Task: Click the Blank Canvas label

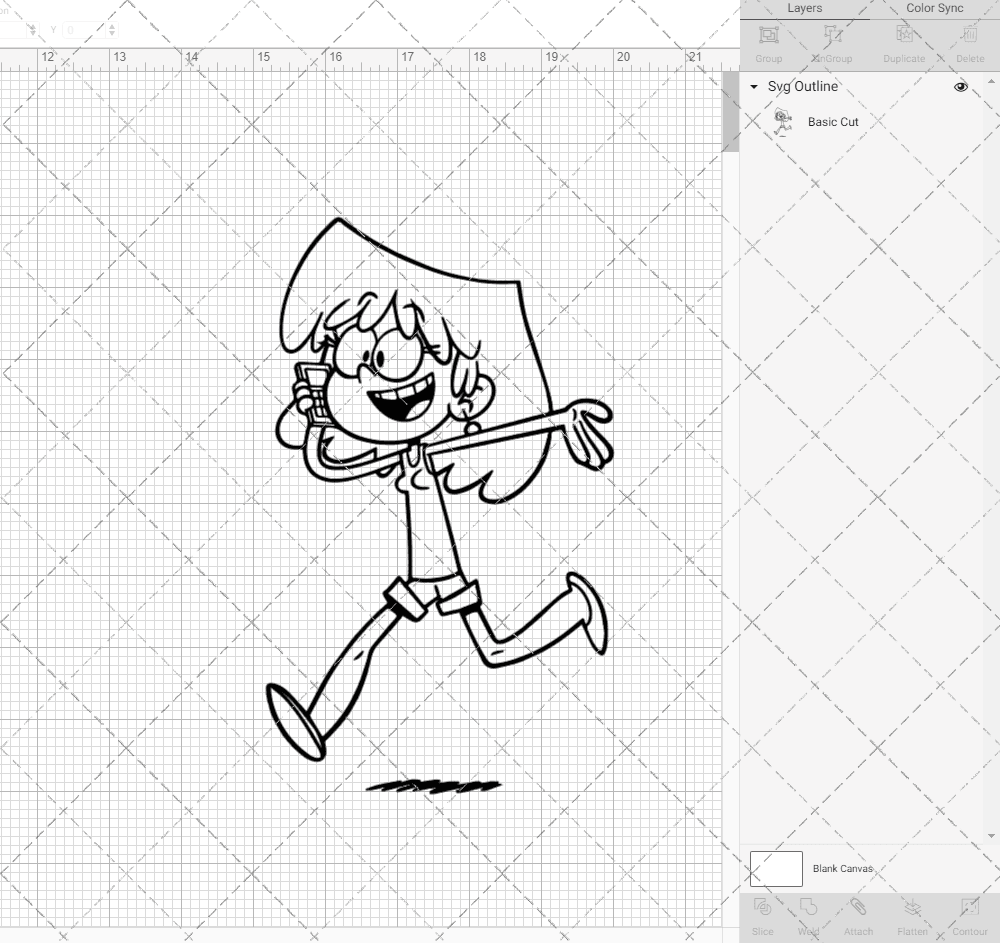Action: click(x=843, y=869)
